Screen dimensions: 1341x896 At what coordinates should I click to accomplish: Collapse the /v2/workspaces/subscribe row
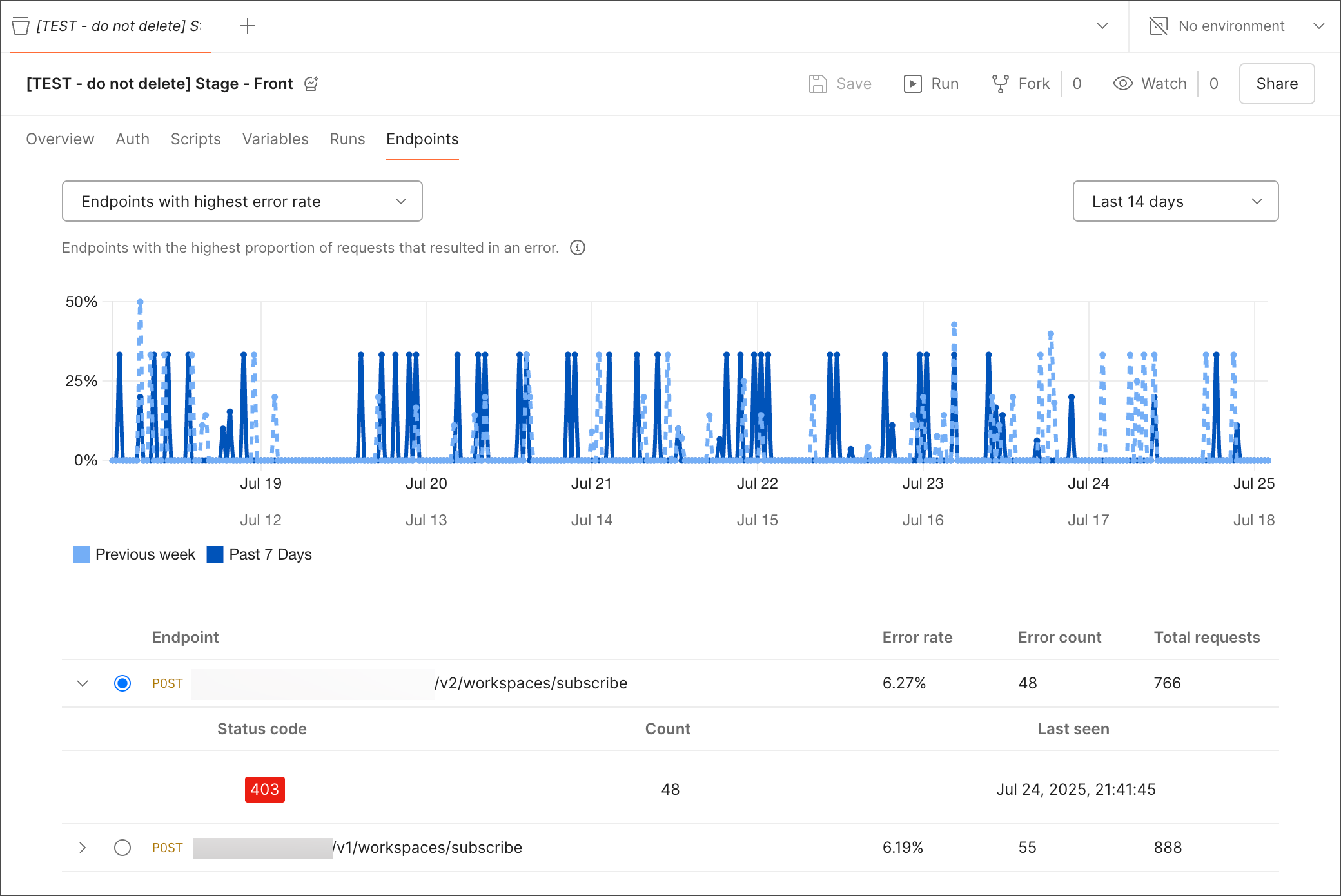[x=83, y=683]
